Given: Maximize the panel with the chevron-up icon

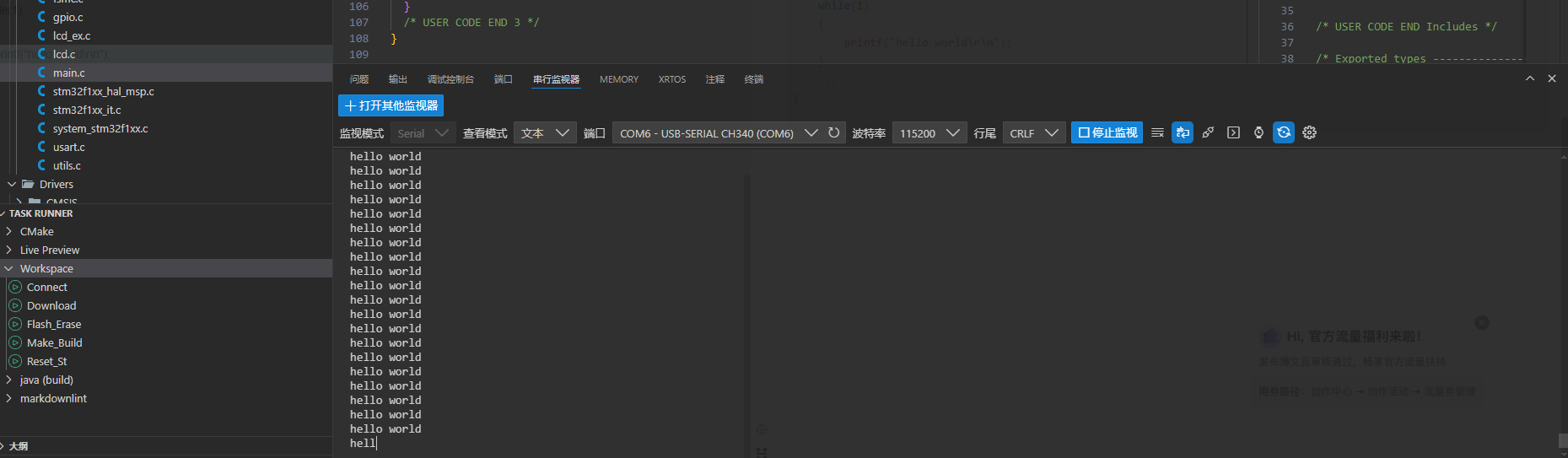Looking at the screenshot, I should coord(1530,78).
